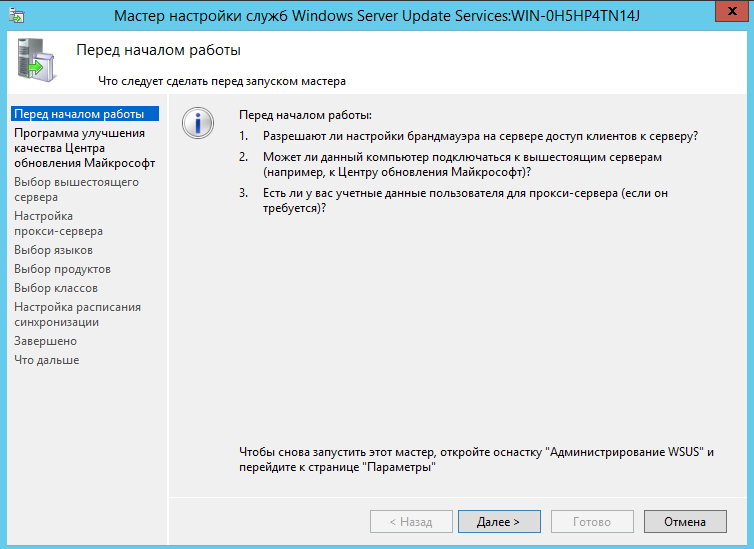The height and width of the screenshot is (549, 754).
Task: Select the 'Перед началом работы' step
Action: [85, 114]
